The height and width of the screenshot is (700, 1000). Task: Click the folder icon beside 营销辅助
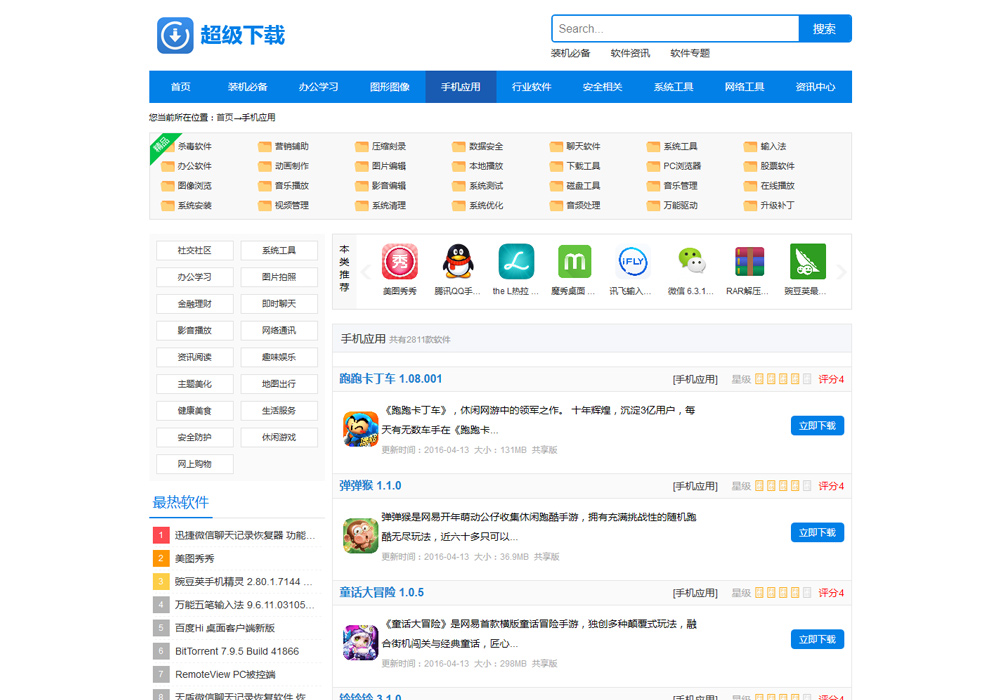pyautogui.click(x=265, y=147)
